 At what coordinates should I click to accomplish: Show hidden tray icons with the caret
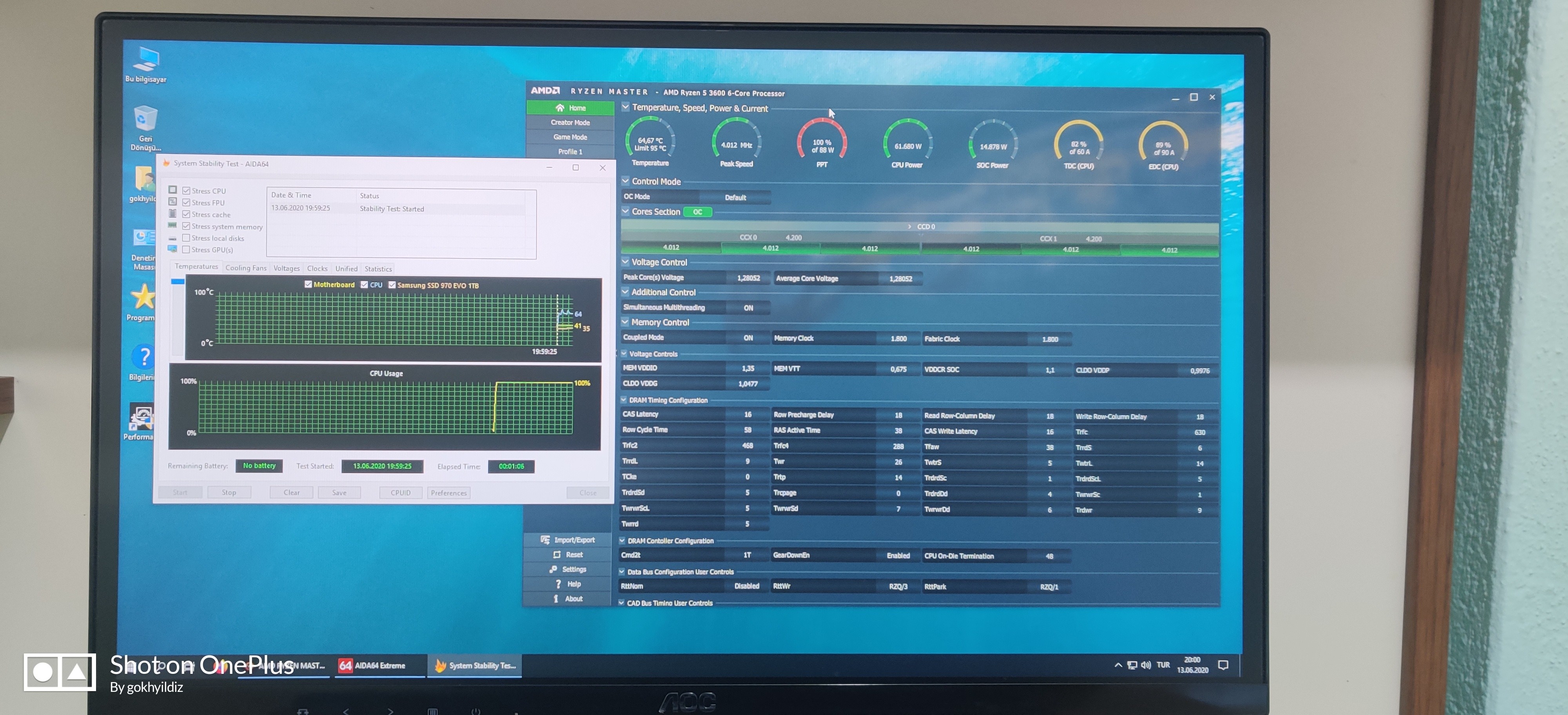1118,665
